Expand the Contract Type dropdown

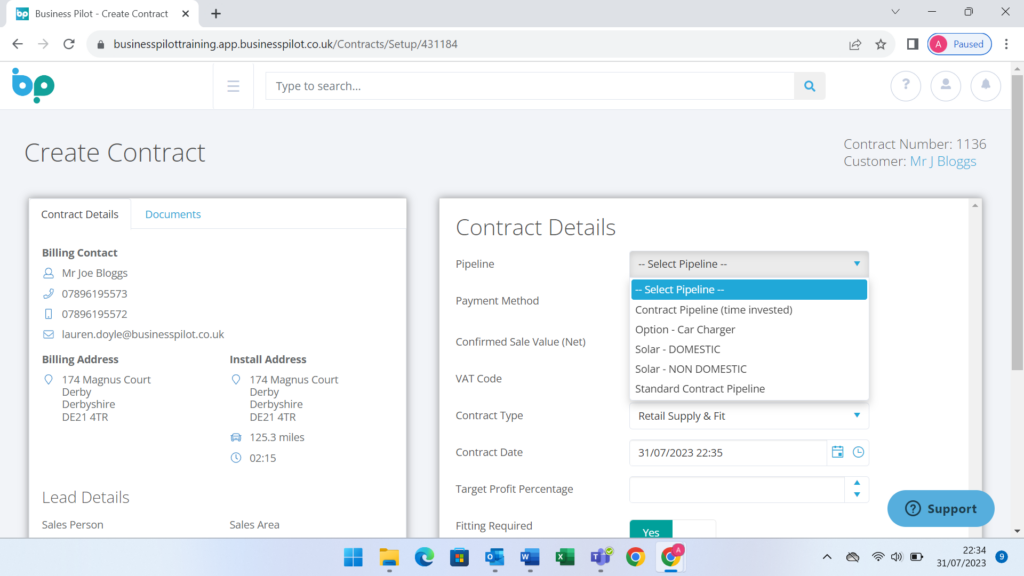click(x=748, y=415)
